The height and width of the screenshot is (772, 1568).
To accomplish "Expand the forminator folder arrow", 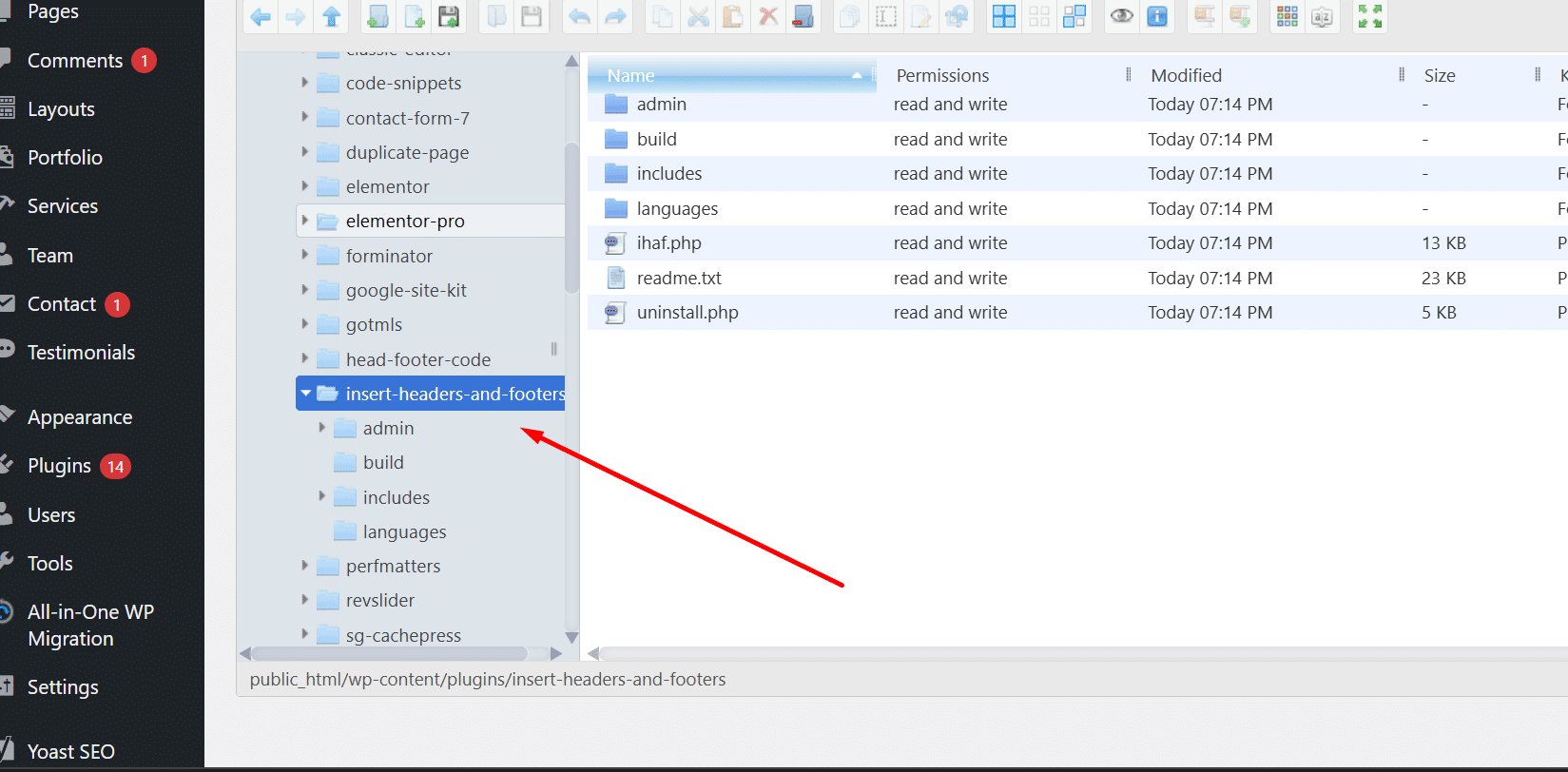I will [305, 255].
